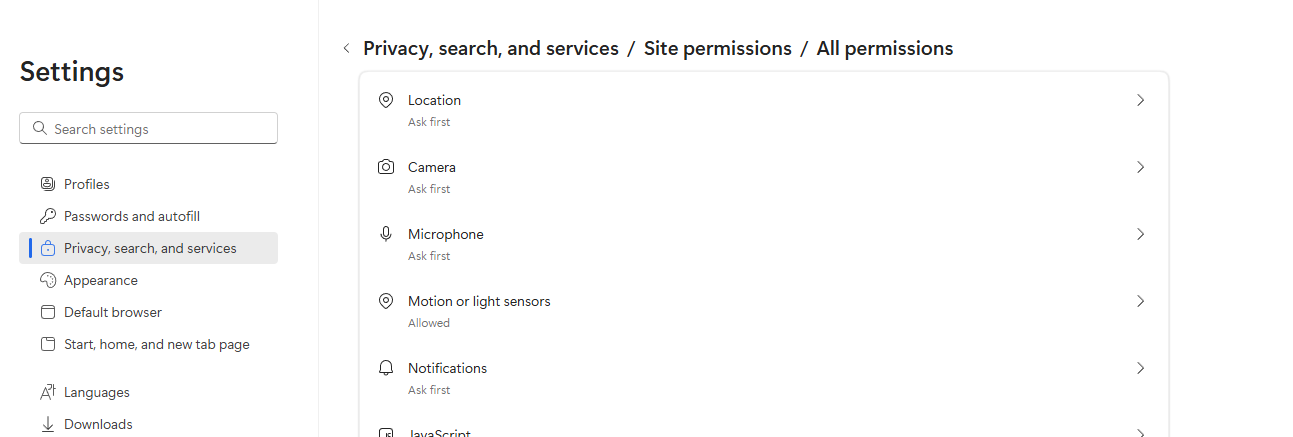
Task: Click the Microphone permission icon
Action: point(386,234)
